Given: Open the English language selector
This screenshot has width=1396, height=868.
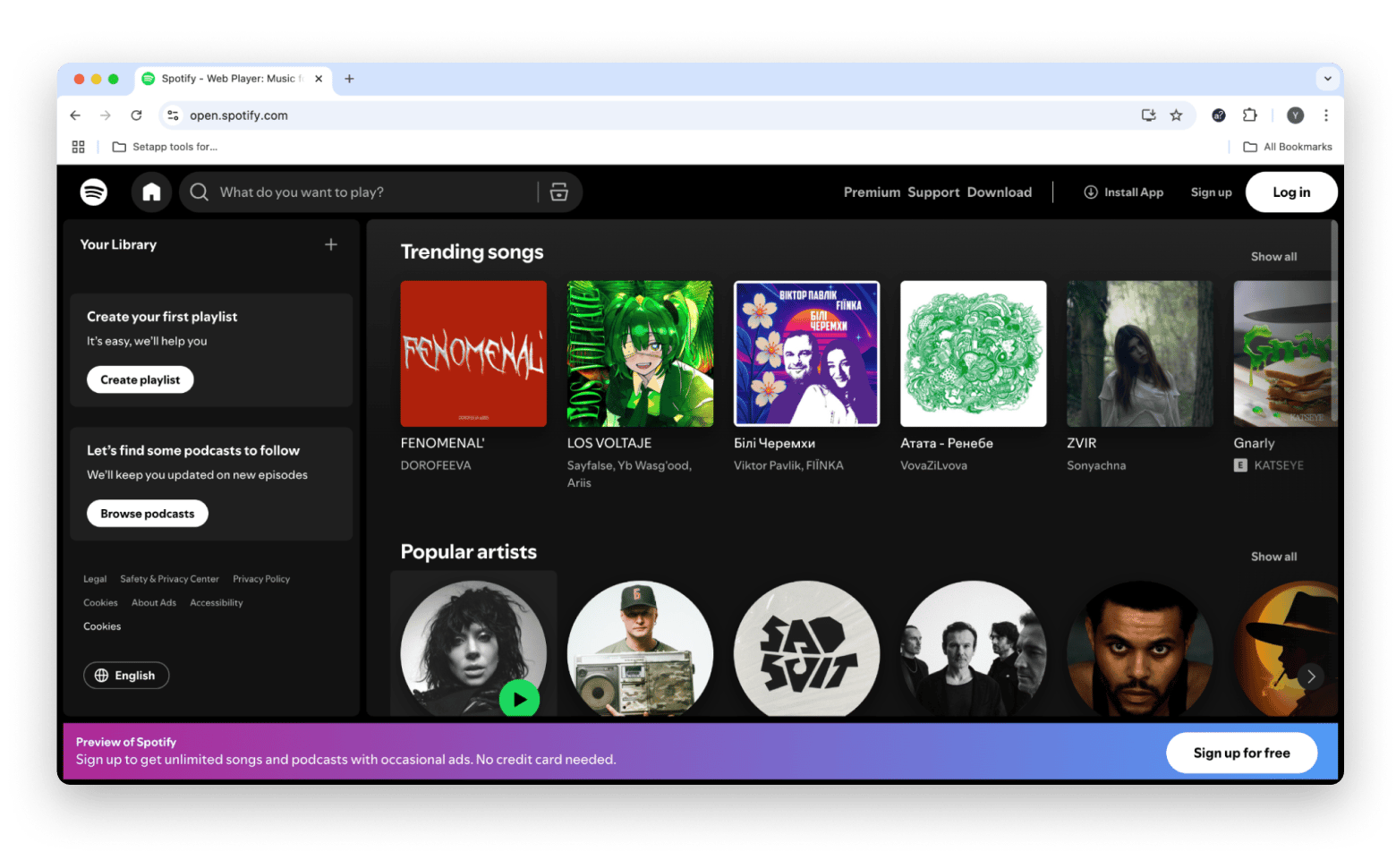Looking at the screenshot, I should tap(126, 676).
